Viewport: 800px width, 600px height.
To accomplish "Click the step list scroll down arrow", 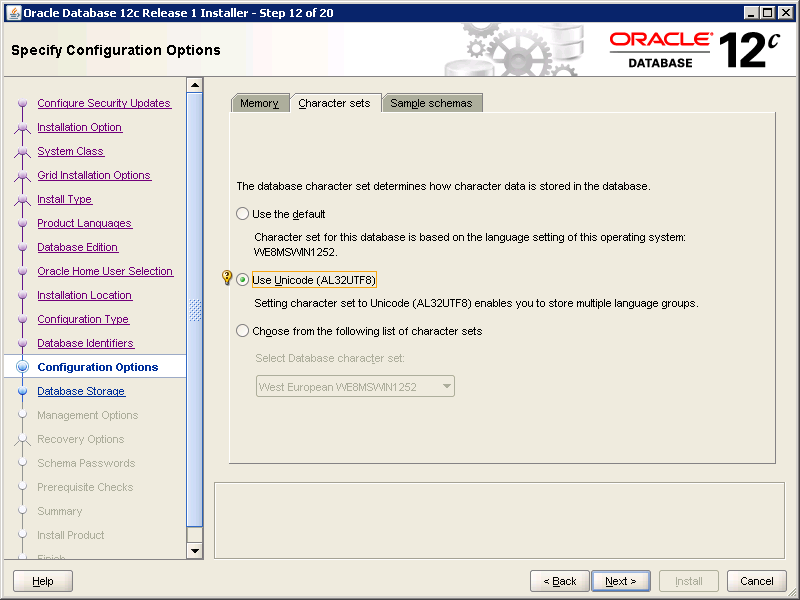I will click(195, 551).
